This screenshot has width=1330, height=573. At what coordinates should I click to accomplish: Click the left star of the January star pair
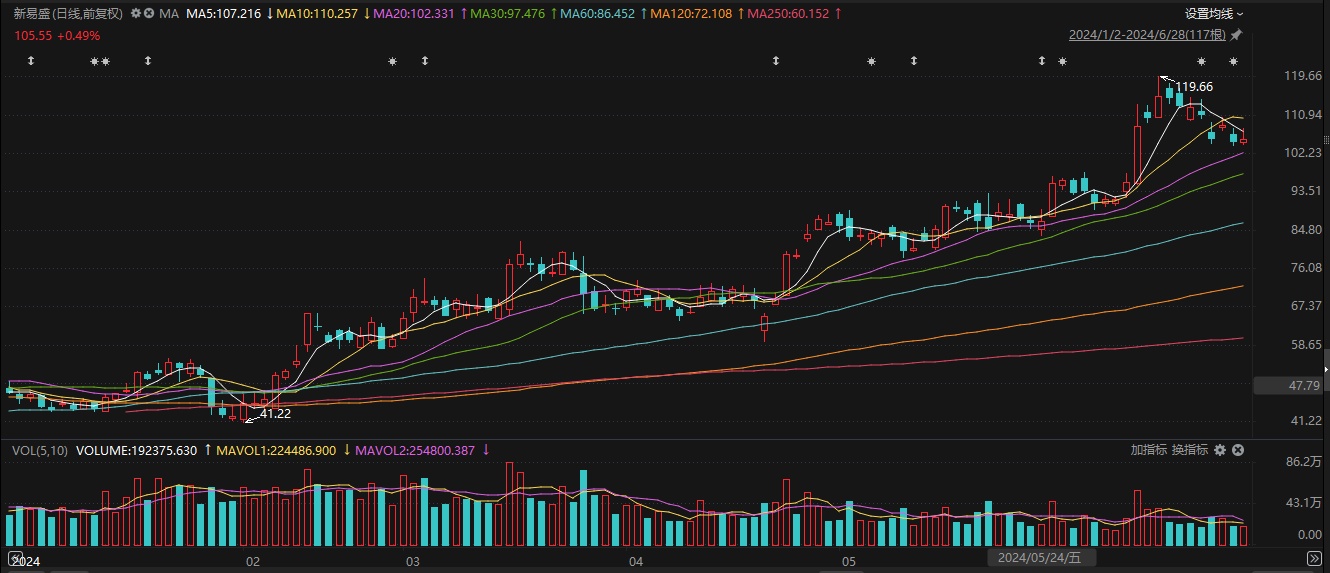pos(95,62)
